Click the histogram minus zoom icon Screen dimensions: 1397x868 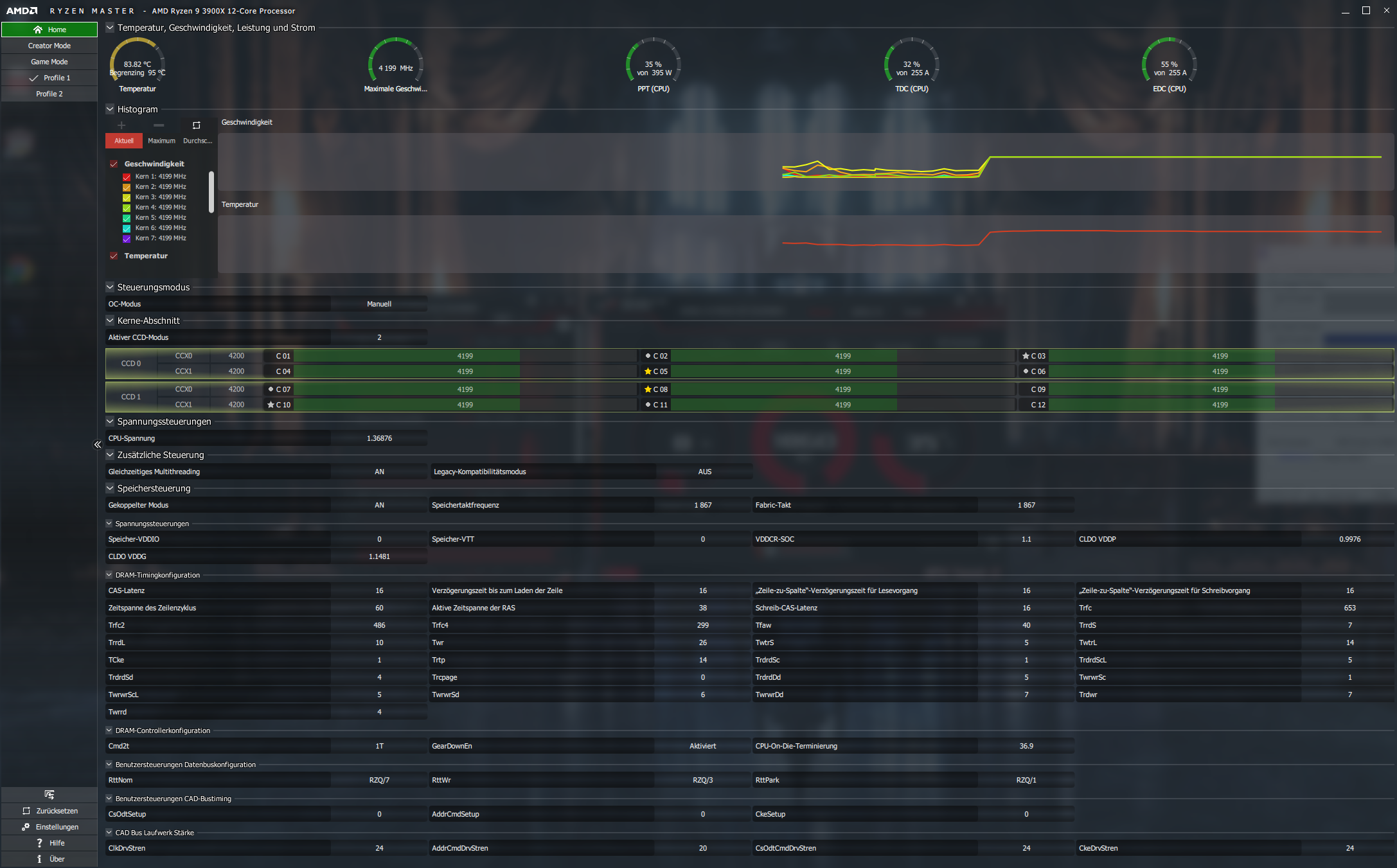[x=159, y=125]
